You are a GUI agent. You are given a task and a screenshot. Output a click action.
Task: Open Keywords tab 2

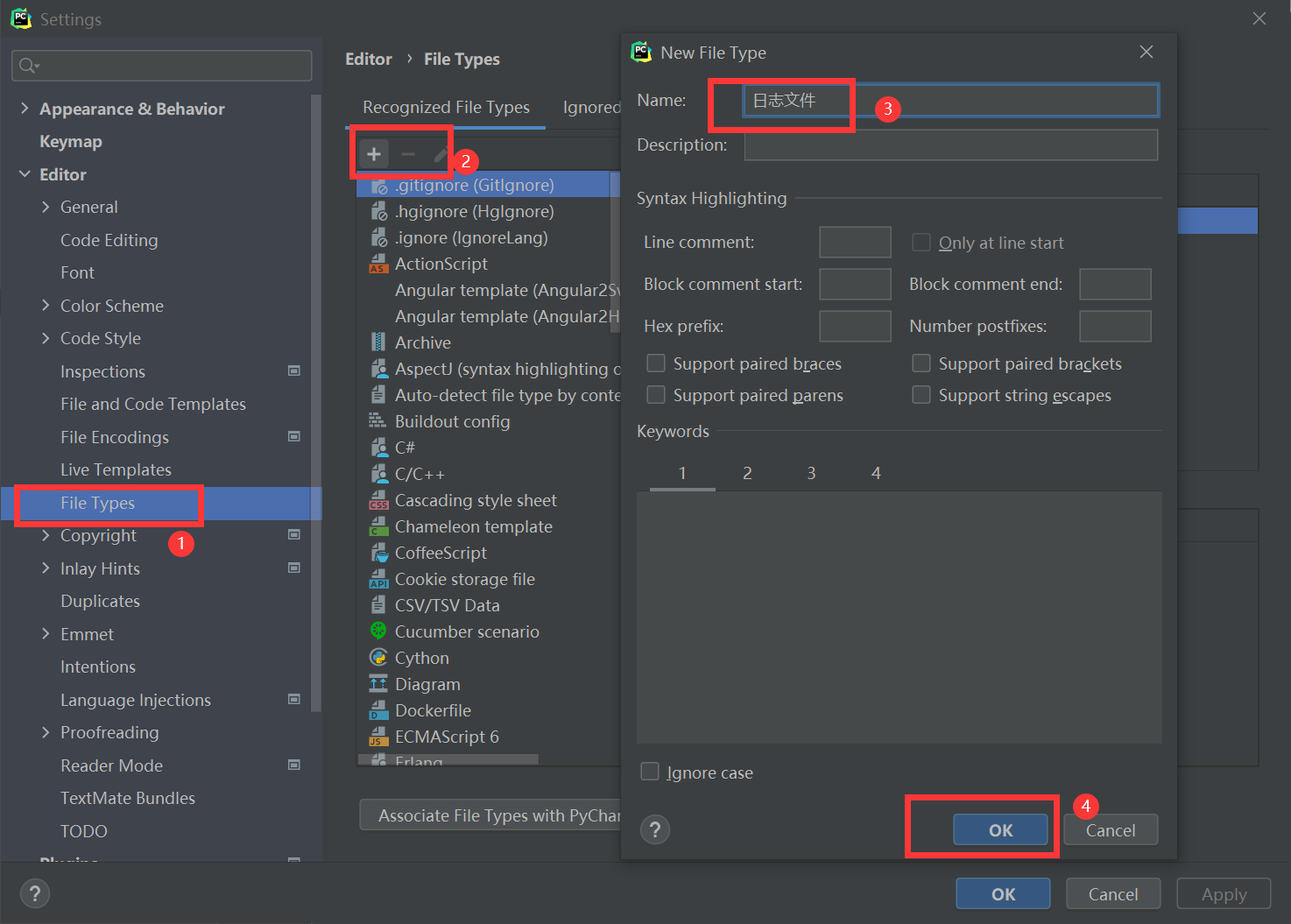[x=747, y=472]
